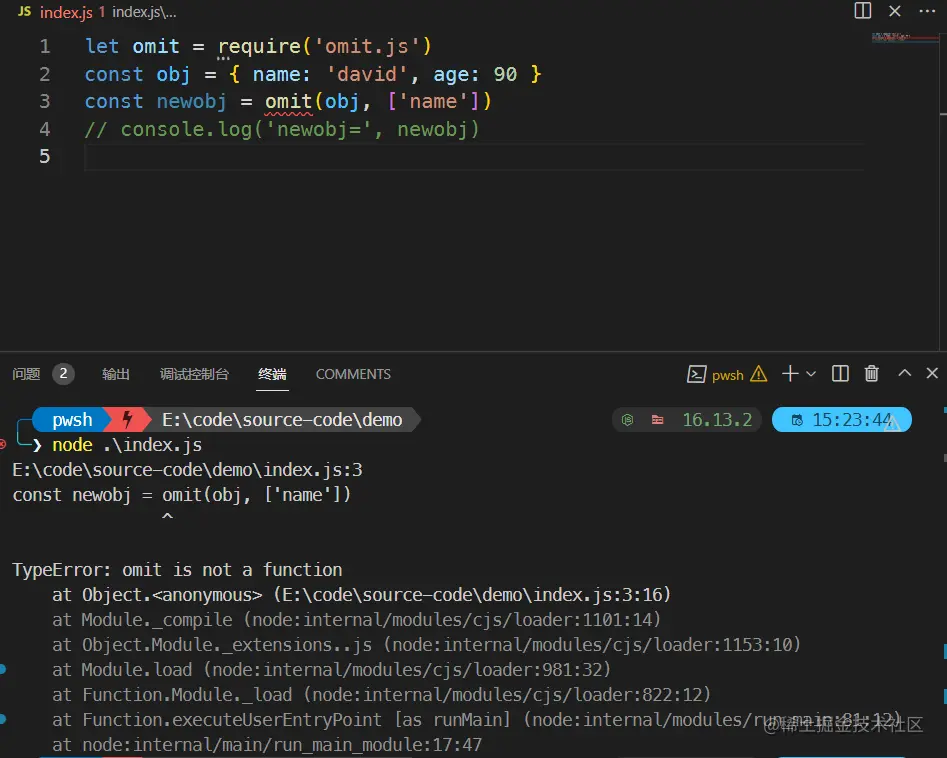Viewport: 947px width, 758px height.
Task: Click the pwsh terminal profile label
Action: (727, 375)
